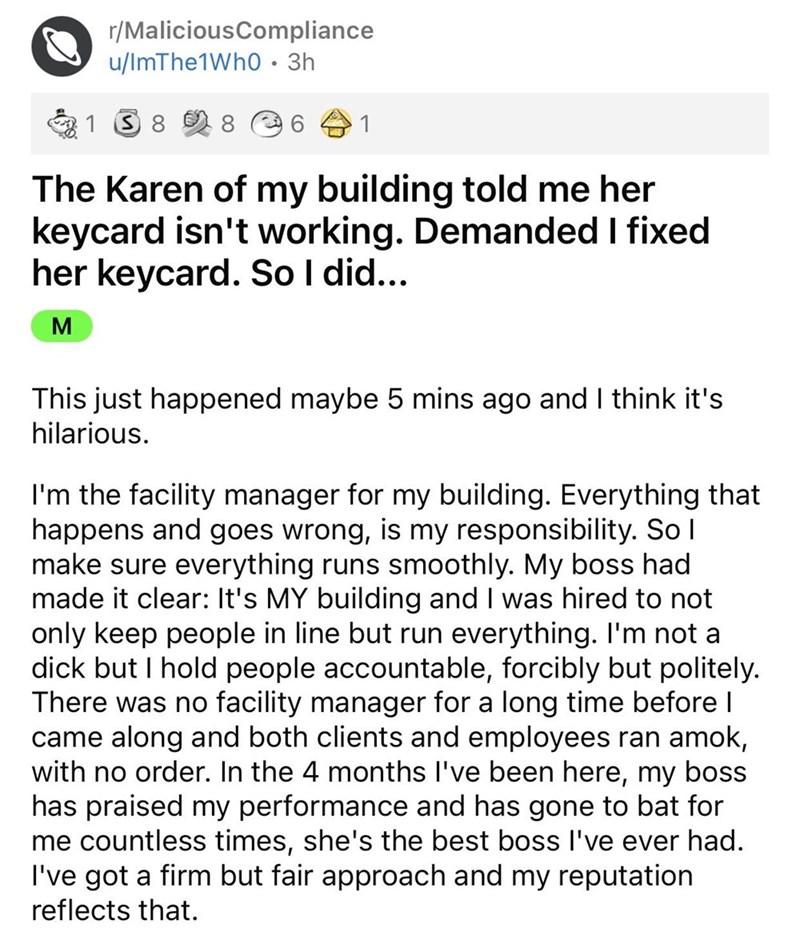Click the count next to gold pyramid award
The image size is (800, 944).
pyautogui.click(x=366, y=125)
